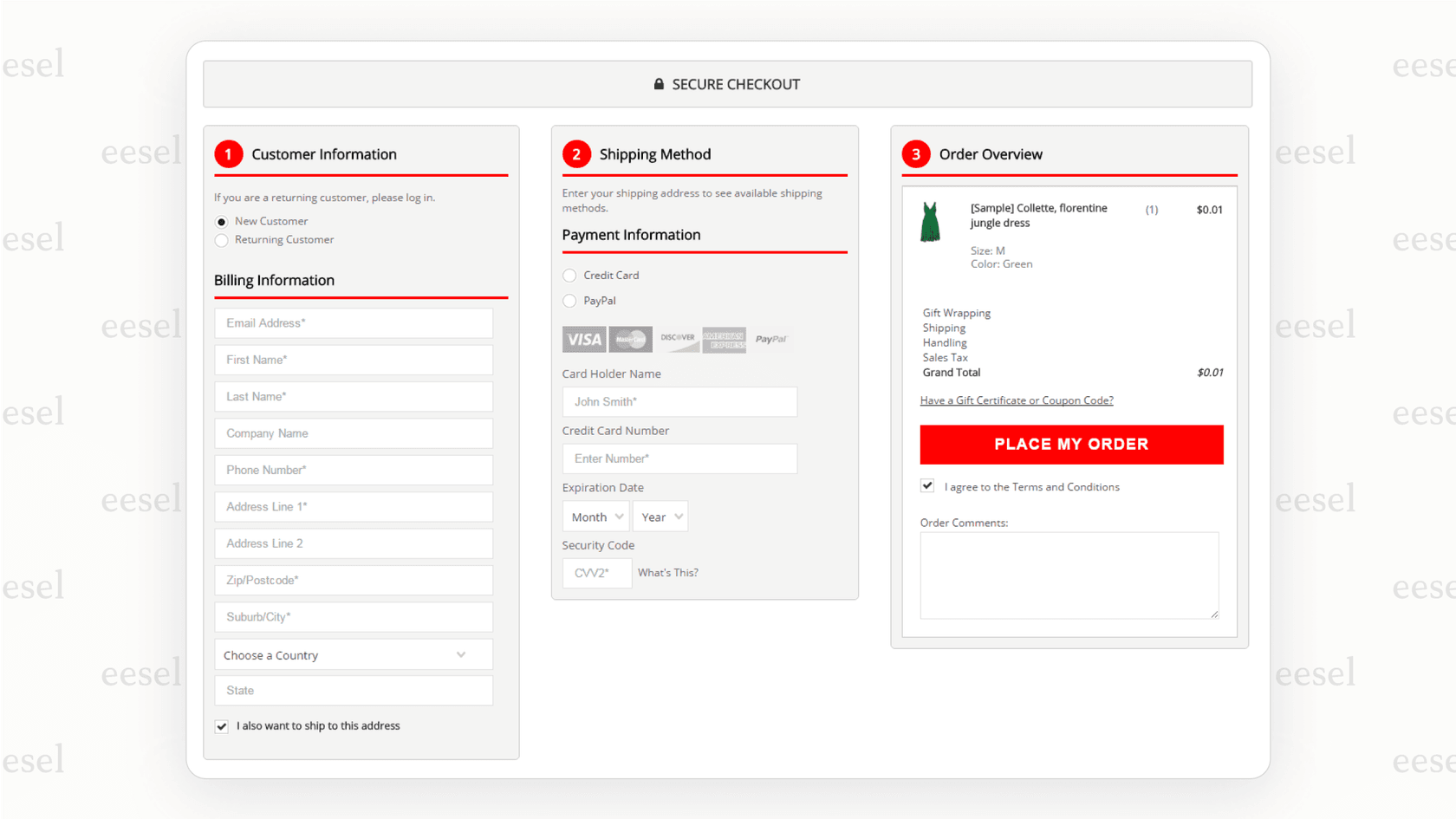Open the expiration Year dropdown
The width and height of the screenshot is (1456, 819).
click(x=660, y=516)
